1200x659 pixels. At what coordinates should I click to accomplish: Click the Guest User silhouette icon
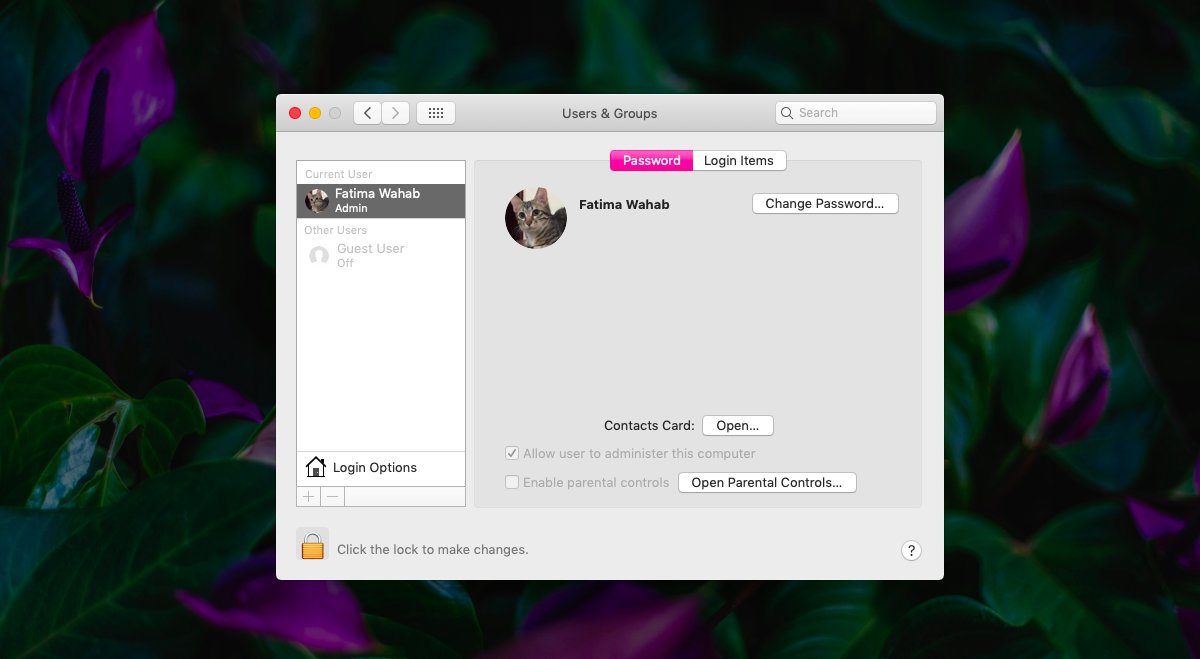coord(319,256)
